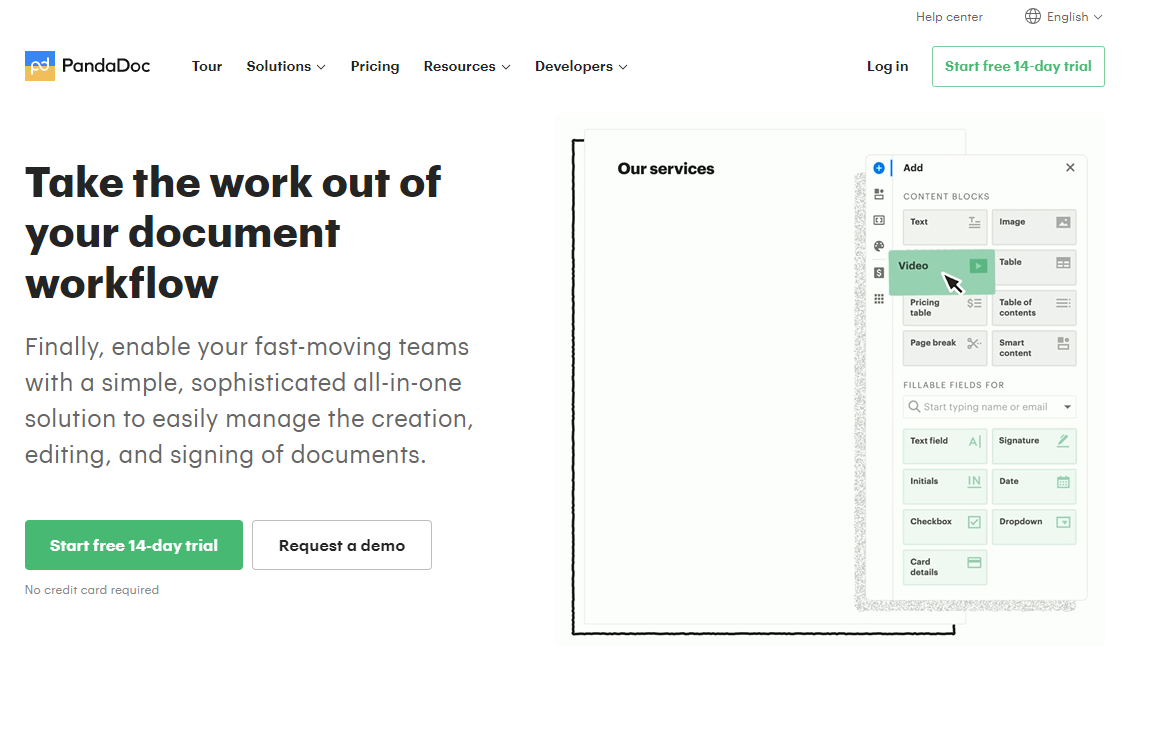Click the 'Start typing name or email' field

click(989, 406)
